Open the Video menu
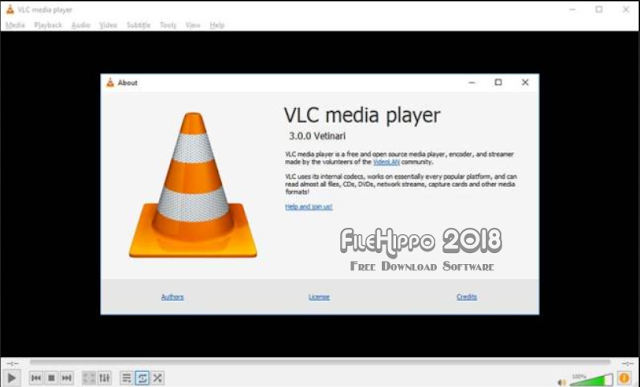 (108, 25)
